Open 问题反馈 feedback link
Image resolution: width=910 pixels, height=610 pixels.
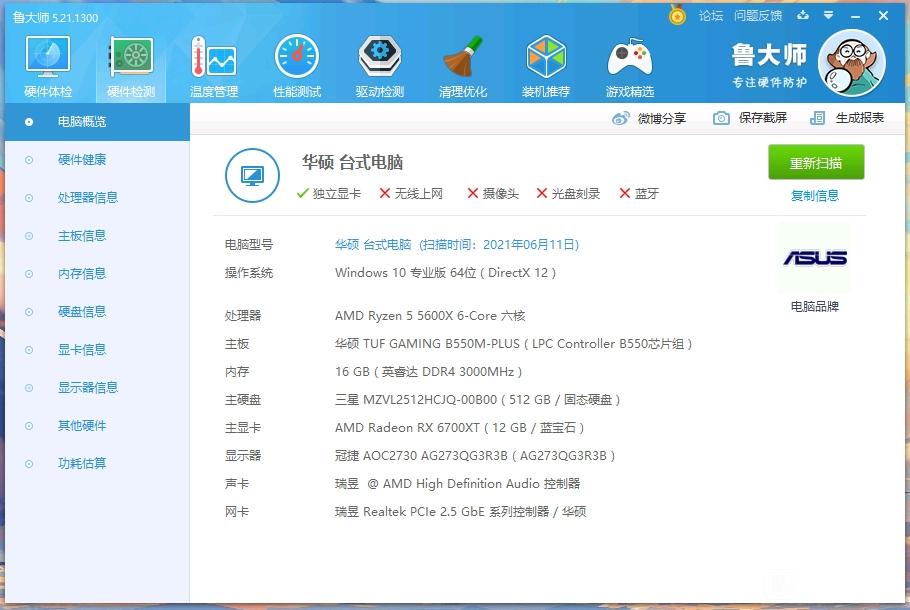(x=757, y=16)
